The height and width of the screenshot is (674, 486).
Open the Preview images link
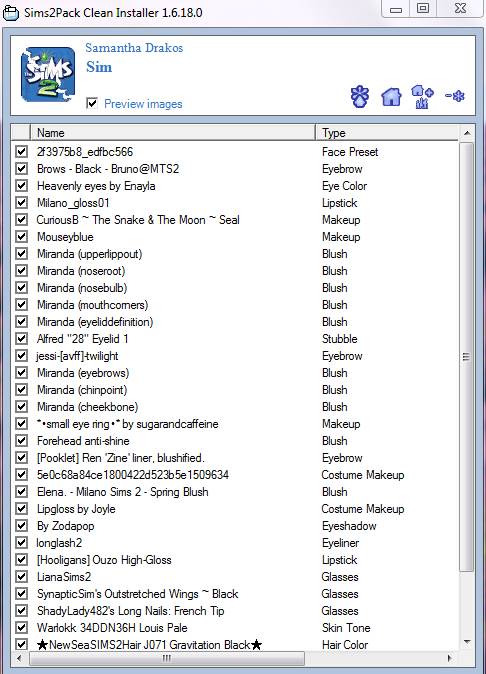(x=143, y=104)
